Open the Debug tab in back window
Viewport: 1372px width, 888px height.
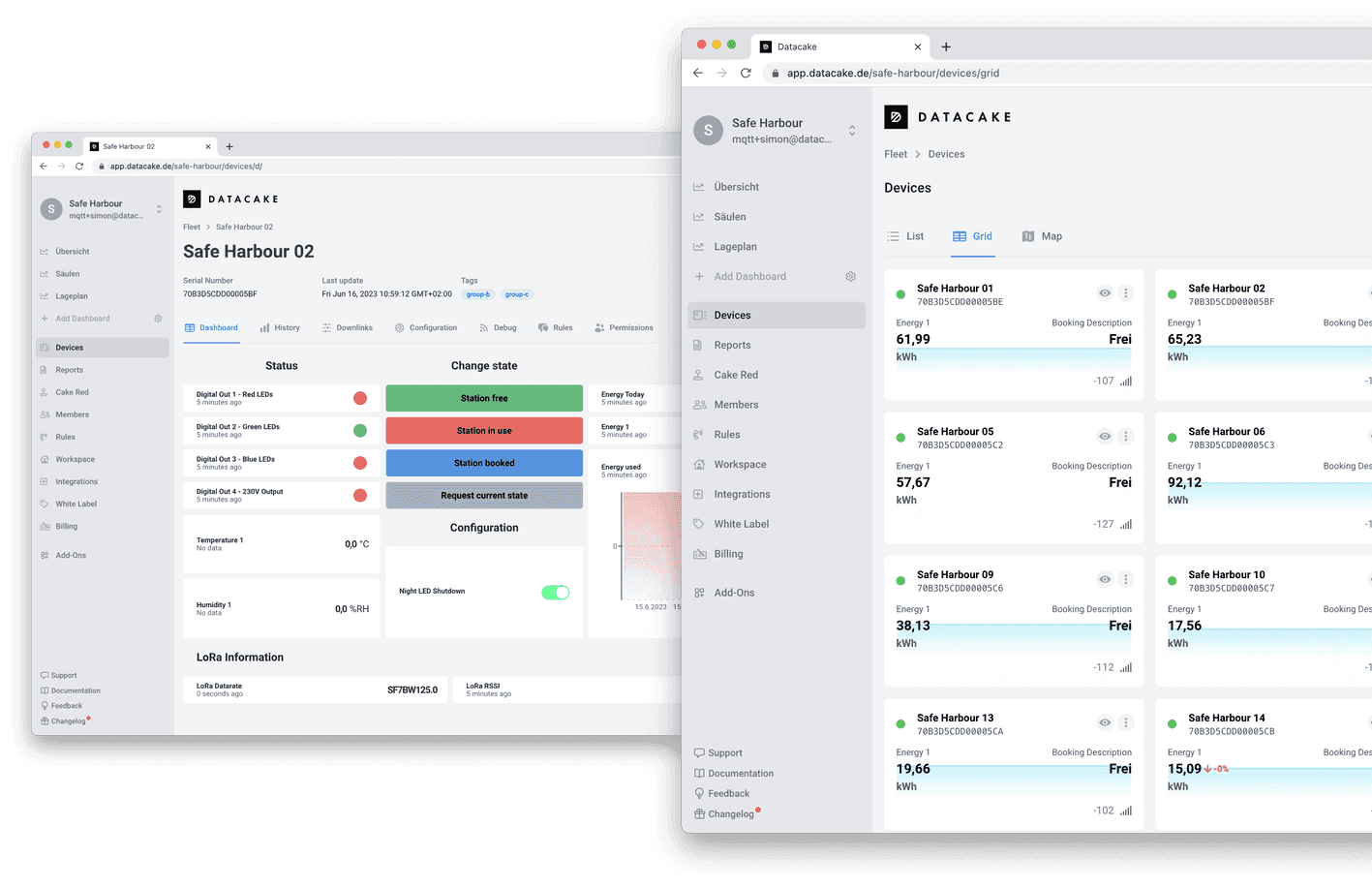498,328
